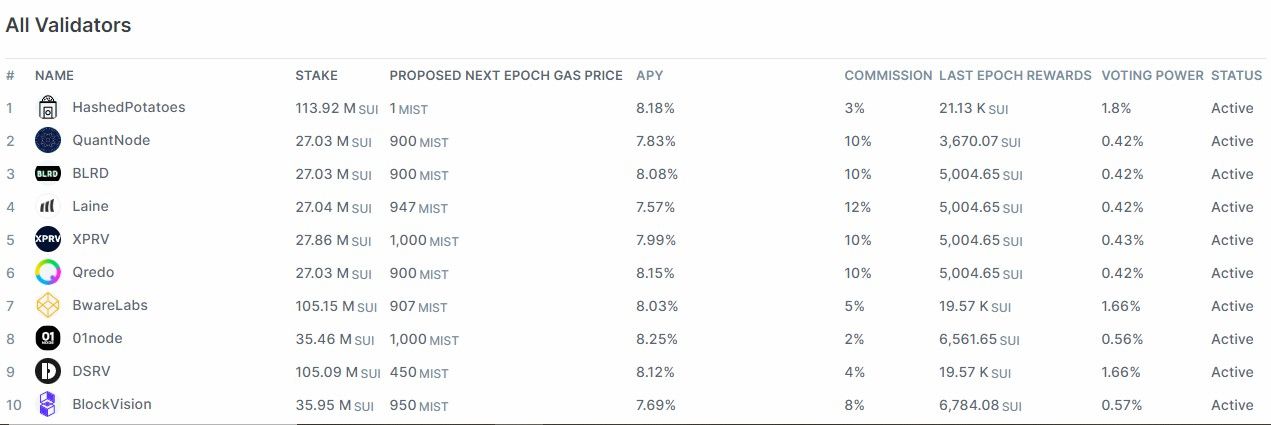Click the DSRV validator logo
The image size is (1271, 425).
pos(48,371)
